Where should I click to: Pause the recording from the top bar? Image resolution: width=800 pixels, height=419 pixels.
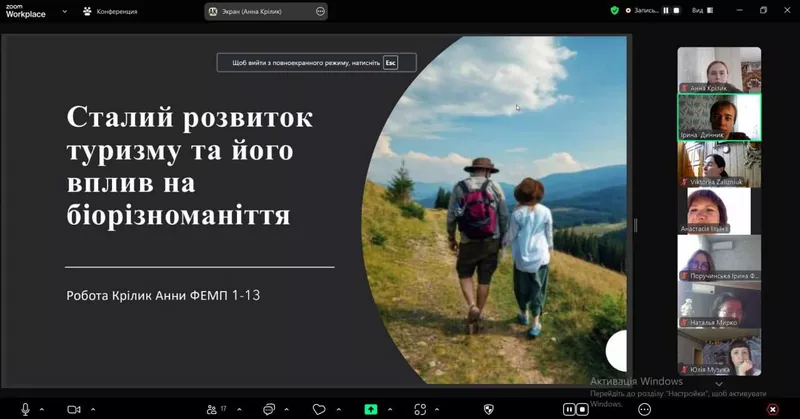666,10
